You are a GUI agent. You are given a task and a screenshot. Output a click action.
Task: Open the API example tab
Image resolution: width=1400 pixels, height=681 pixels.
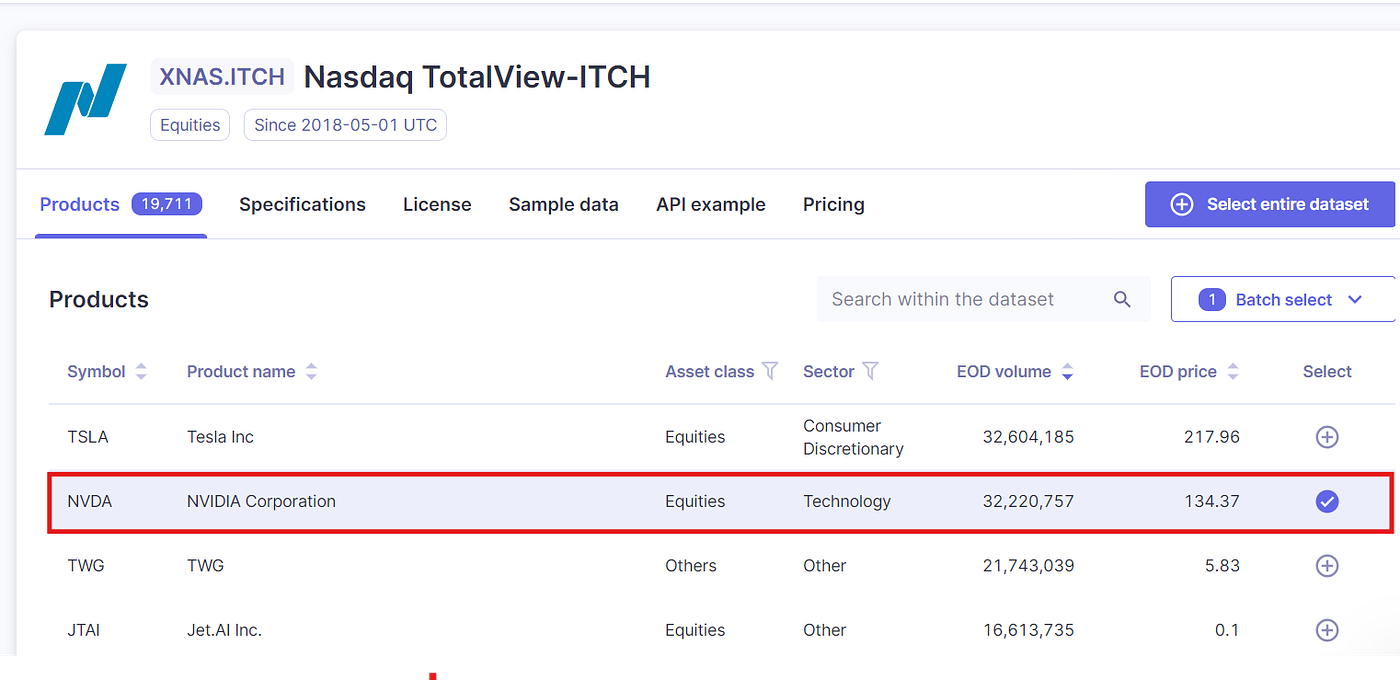tap(710, 204)
